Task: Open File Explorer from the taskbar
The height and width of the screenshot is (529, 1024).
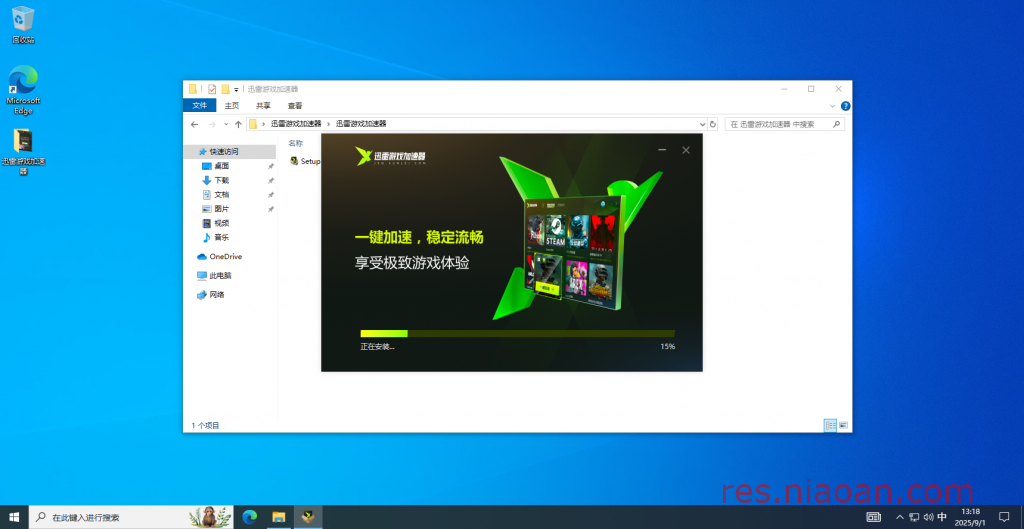Action: [x=279, y=517]
